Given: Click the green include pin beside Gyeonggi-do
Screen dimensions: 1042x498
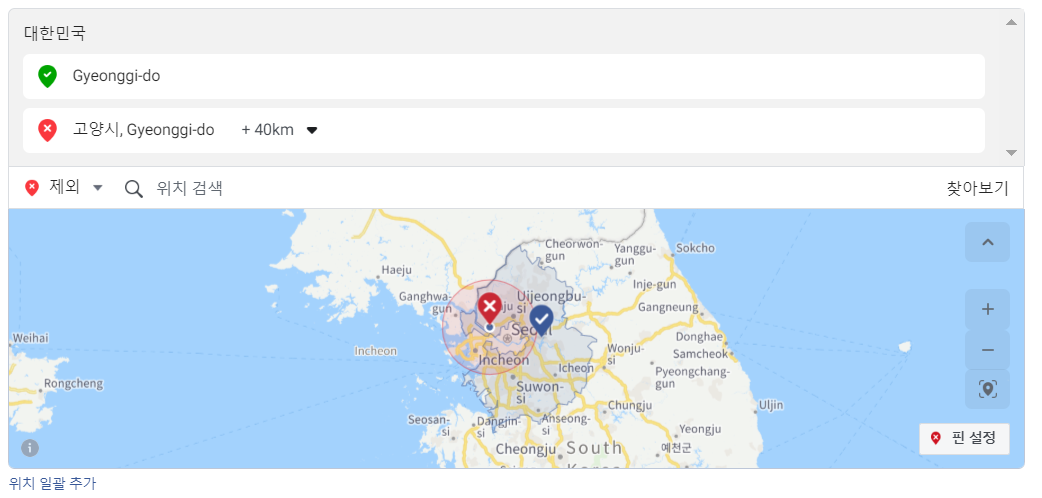Looking at the screenshot, I should coord(47,76).
